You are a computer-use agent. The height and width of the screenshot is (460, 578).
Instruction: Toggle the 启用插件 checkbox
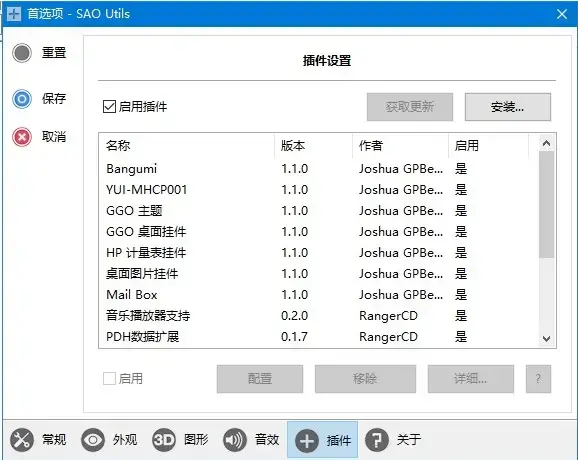[109, 107]
